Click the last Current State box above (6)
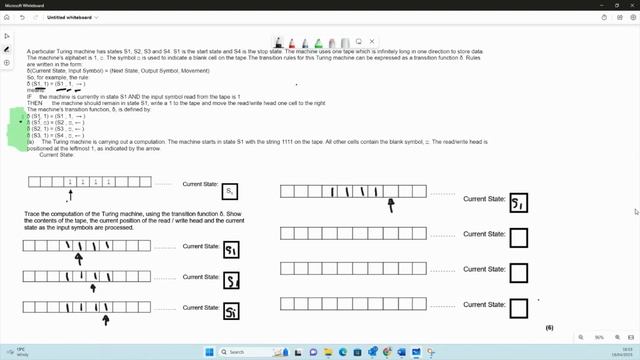This screenshot has height=360, width=640. point(519,309)
